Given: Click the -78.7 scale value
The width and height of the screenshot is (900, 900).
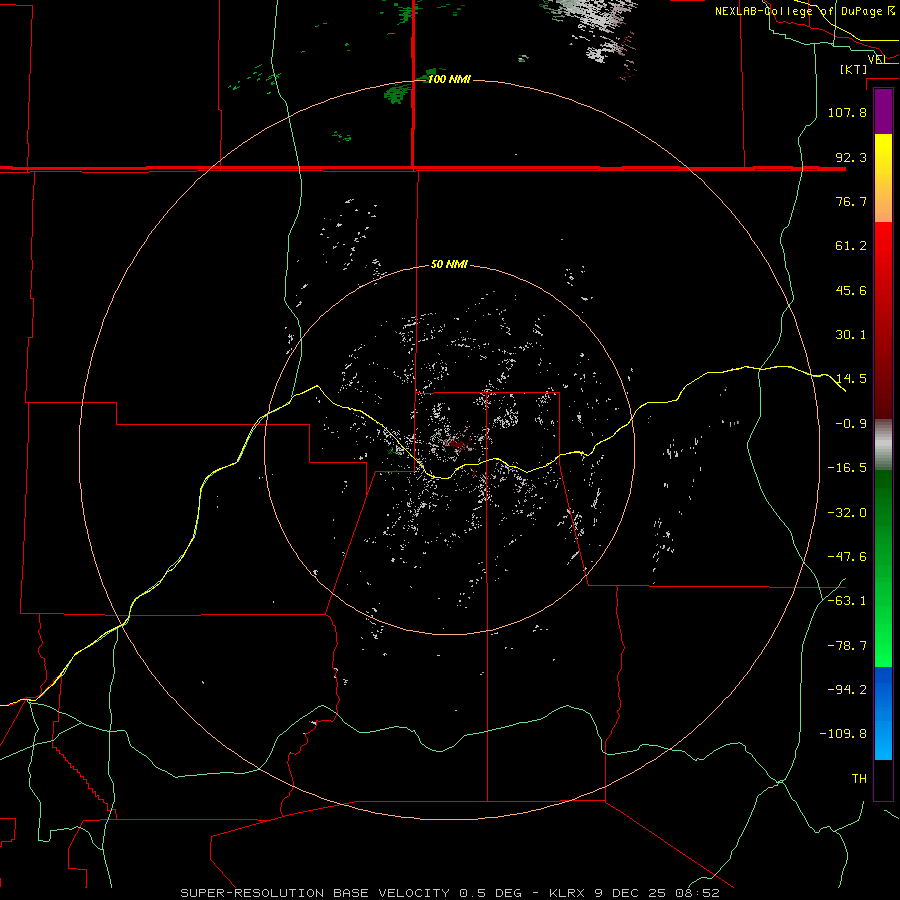Looking at the screenshot, I should [847, 646].
